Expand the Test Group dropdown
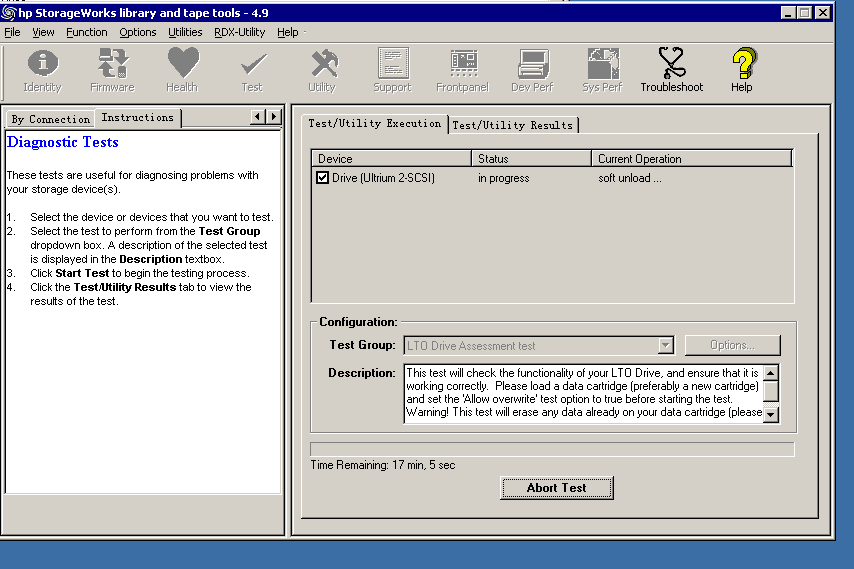The image size is (854, 569). (666, 345)
